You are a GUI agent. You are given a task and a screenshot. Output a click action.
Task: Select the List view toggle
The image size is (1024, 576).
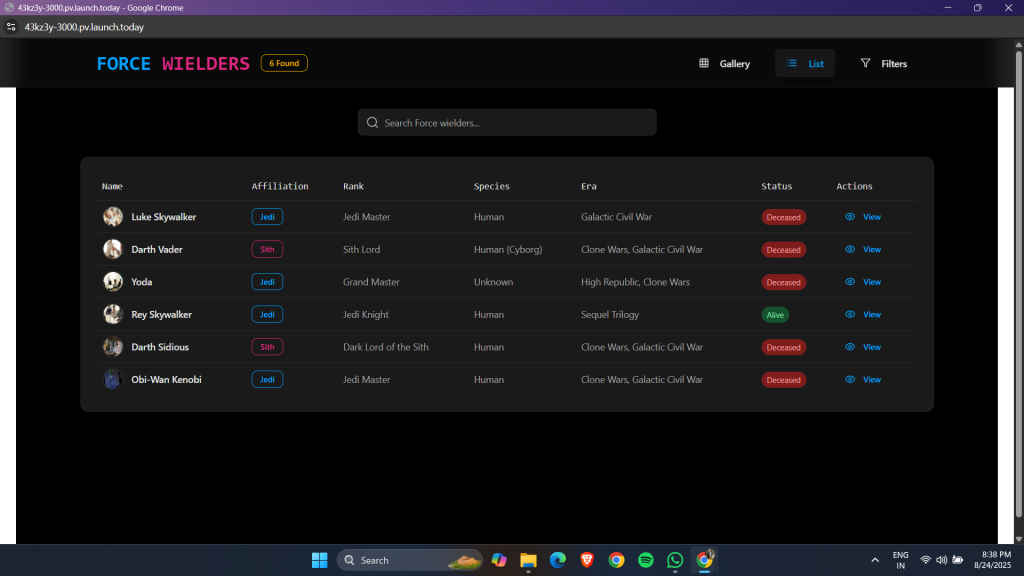pyautogui.click(x=805, y=64)
